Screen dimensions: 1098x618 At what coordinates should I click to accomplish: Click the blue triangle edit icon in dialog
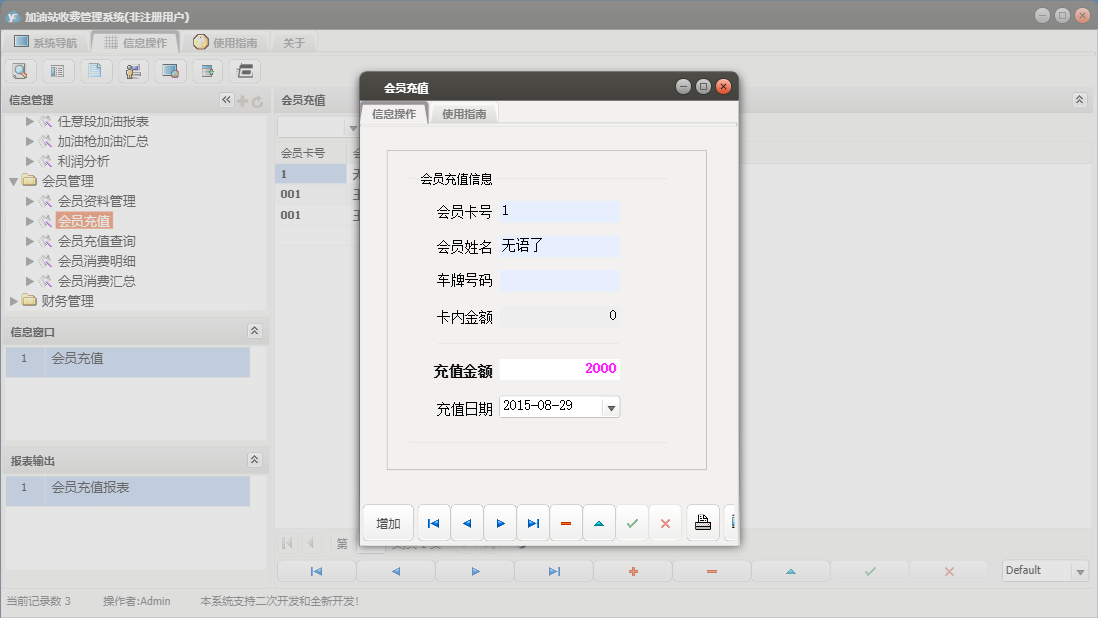599,522
